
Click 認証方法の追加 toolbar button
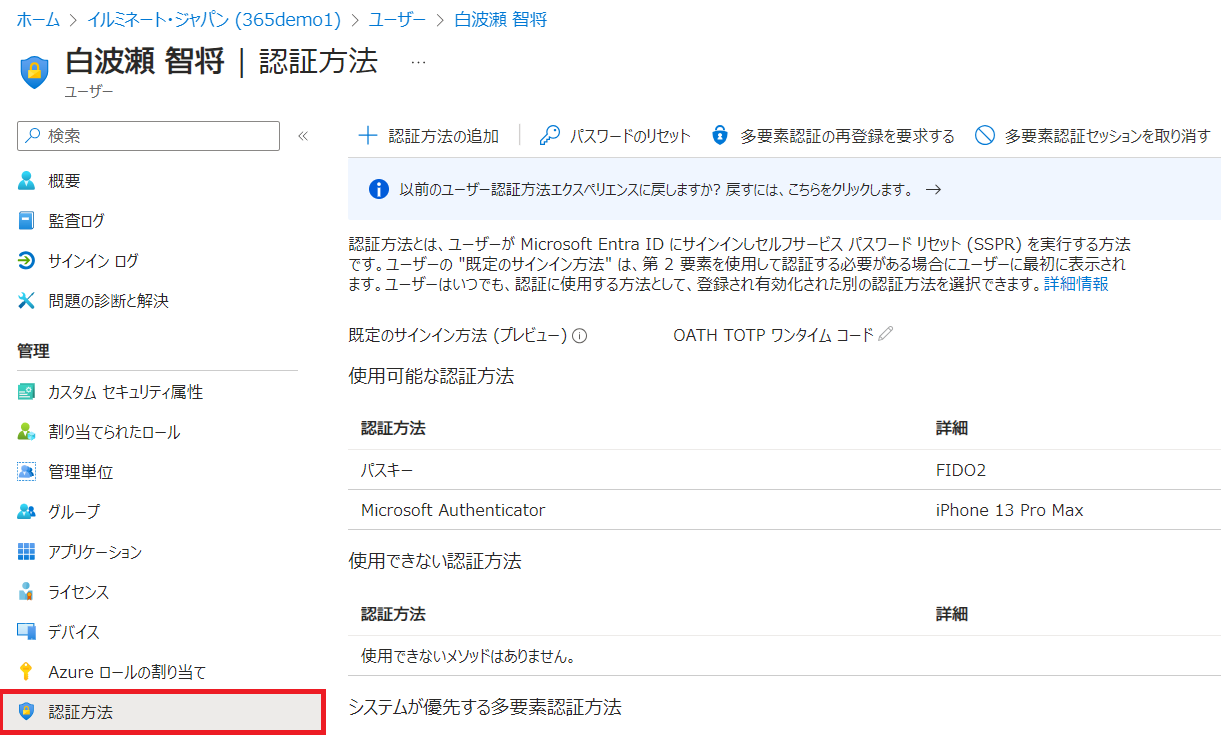pyautogui.click(x=429, y=136)
